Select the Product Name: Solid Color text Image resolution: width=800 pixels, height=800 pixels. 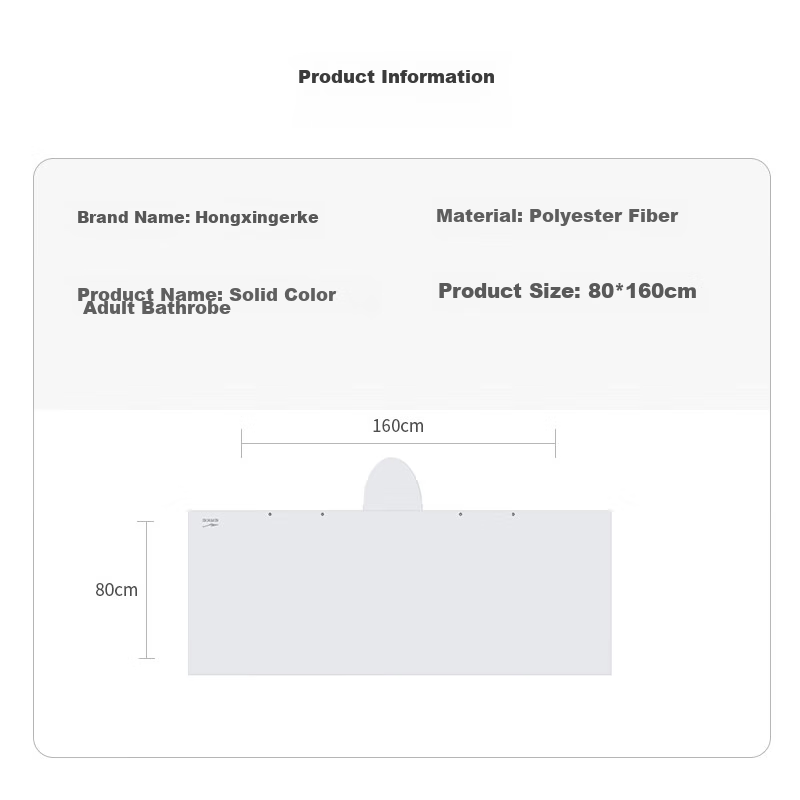tap(207, 294)
